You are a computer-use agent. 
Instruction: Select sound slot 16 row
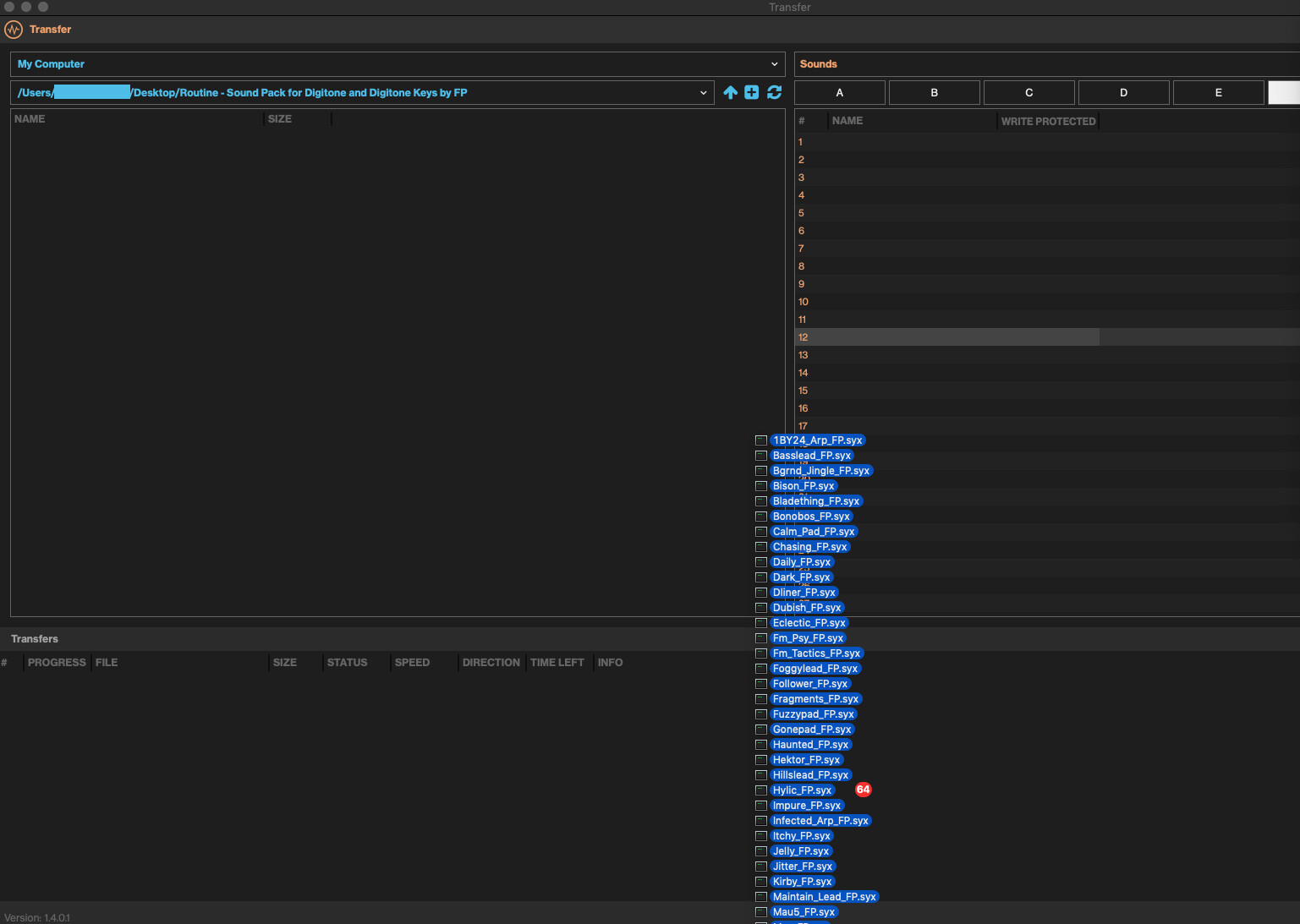click(1047, 408)
